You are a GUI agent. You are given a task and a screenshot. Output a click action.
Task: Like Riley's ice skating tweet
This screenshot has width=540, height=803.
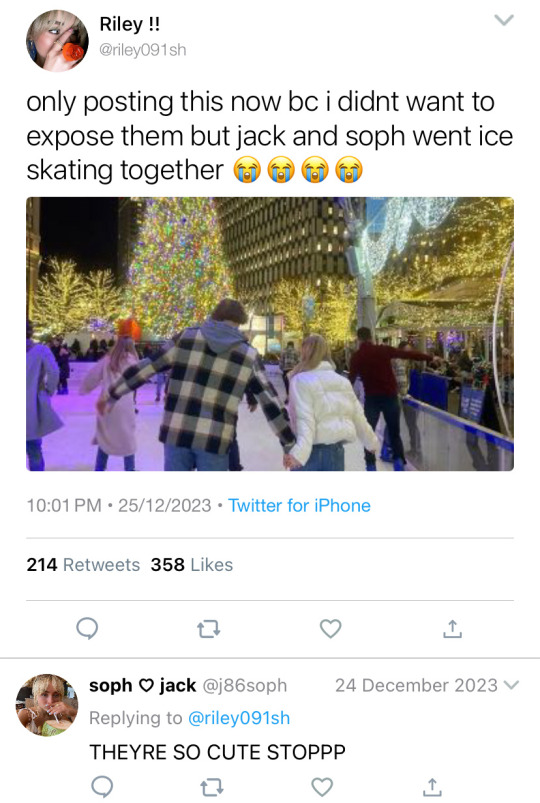click(330, 628)
